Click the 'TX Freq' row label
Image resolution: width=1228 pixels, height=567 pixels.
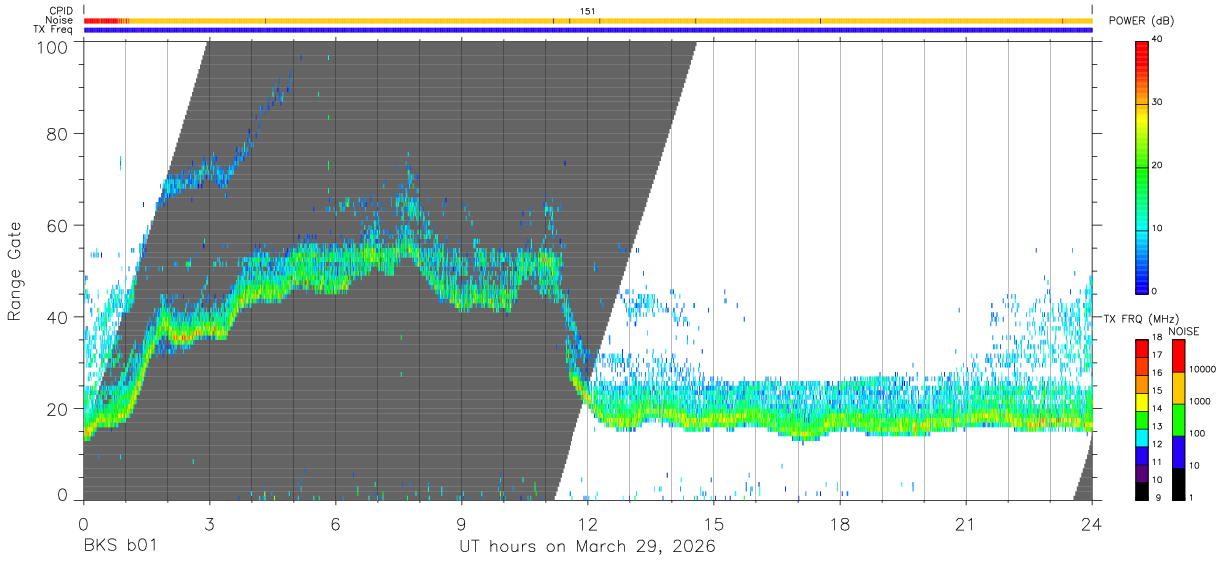[55, 30]
